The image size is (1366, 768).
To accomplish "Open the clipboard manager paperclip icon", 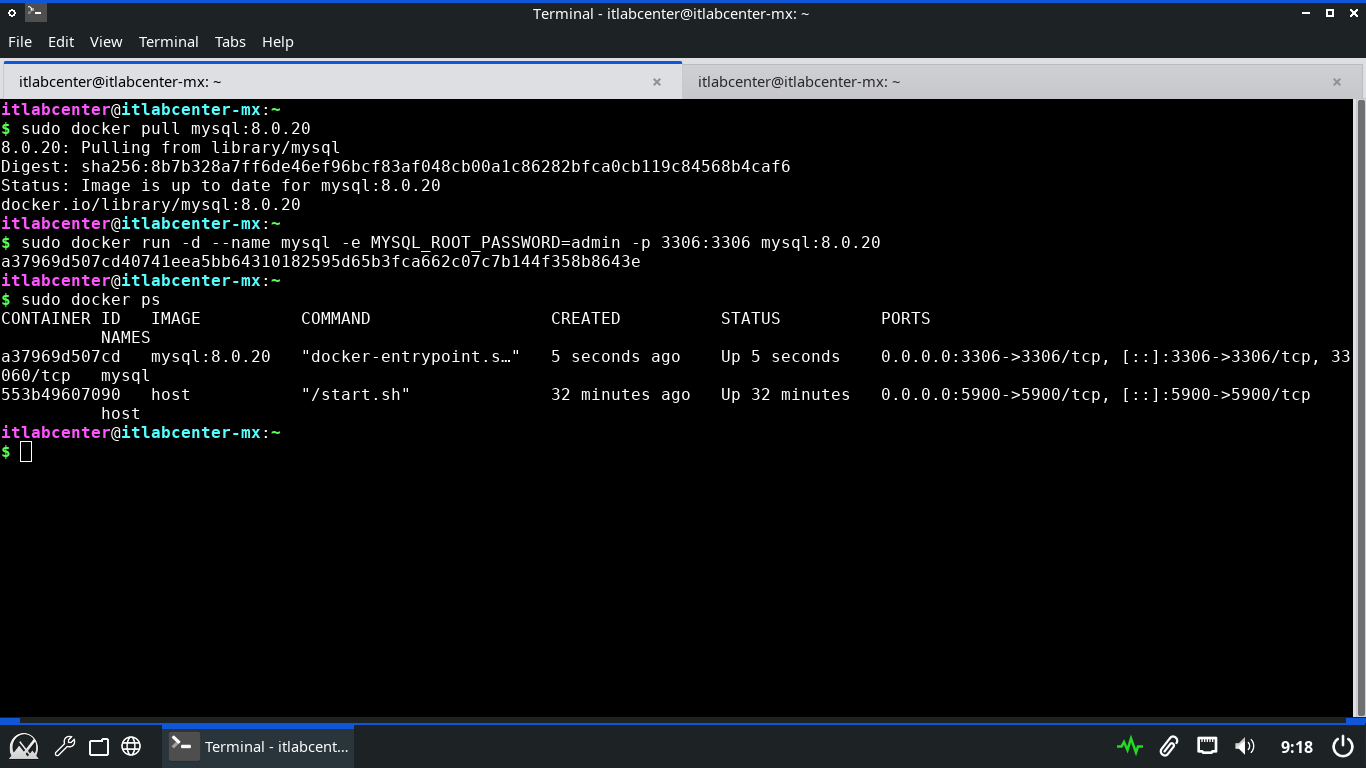I will click(x=1168, y=746).
